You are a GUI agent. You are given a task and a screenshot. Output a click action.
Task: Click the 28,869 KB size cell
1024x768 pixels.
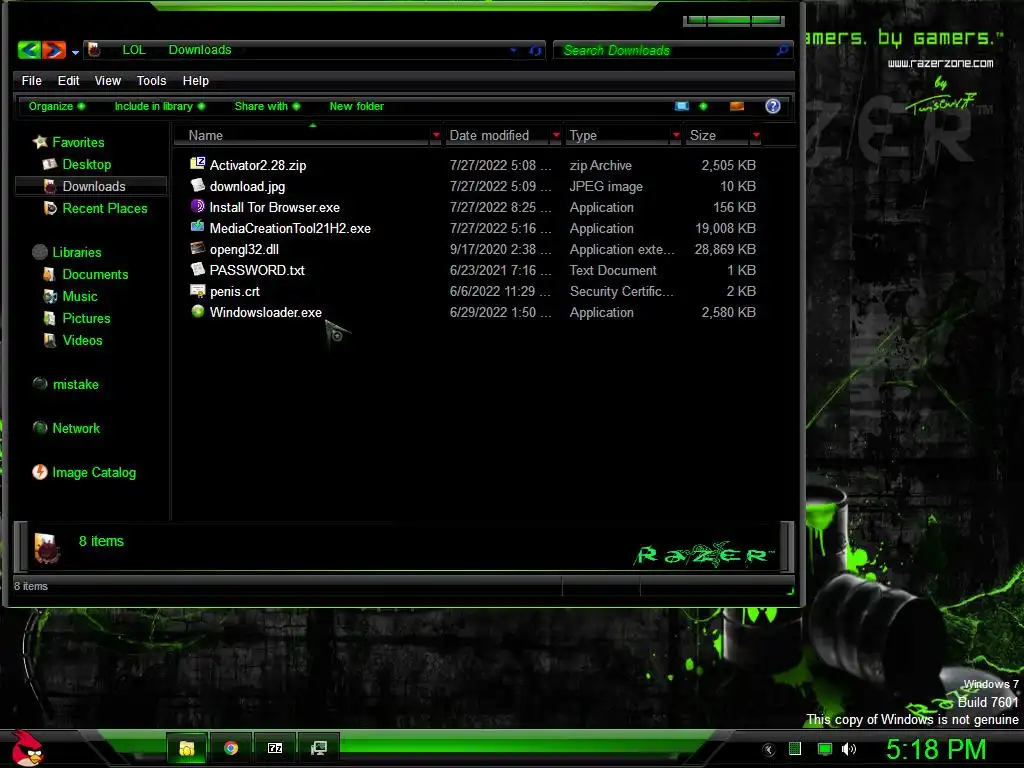[x=725, y=249]
